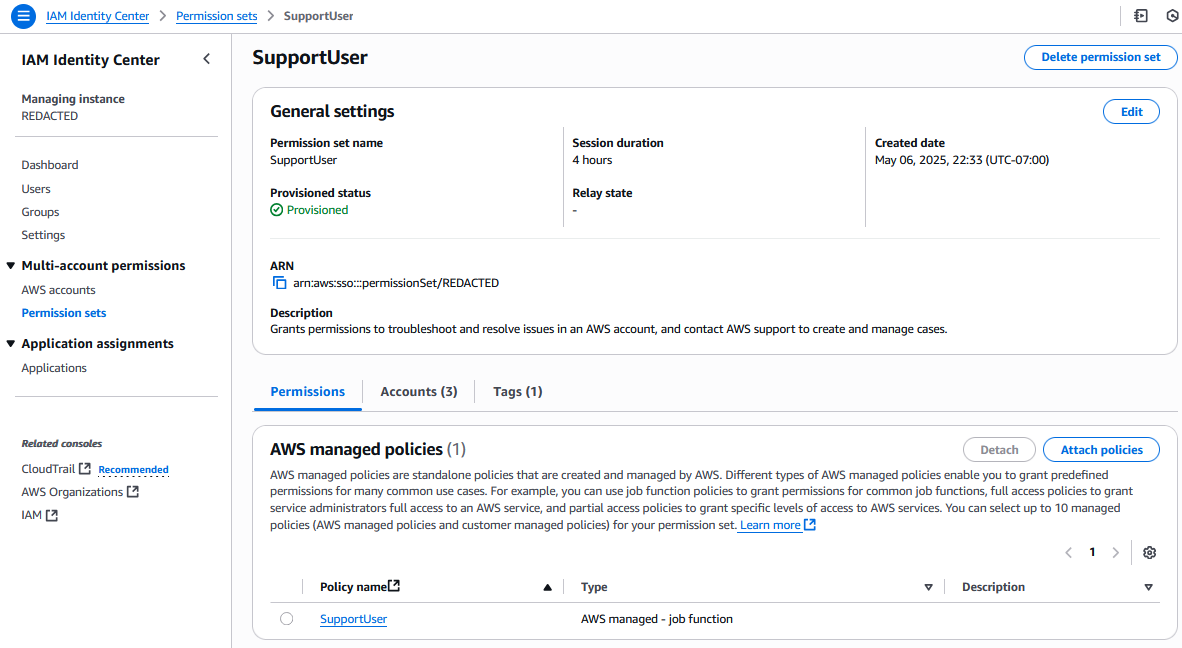The image size is (1182, 648).
Task: Click the Policy name column header
Action: pyautogui.click(x=353, y=587)
